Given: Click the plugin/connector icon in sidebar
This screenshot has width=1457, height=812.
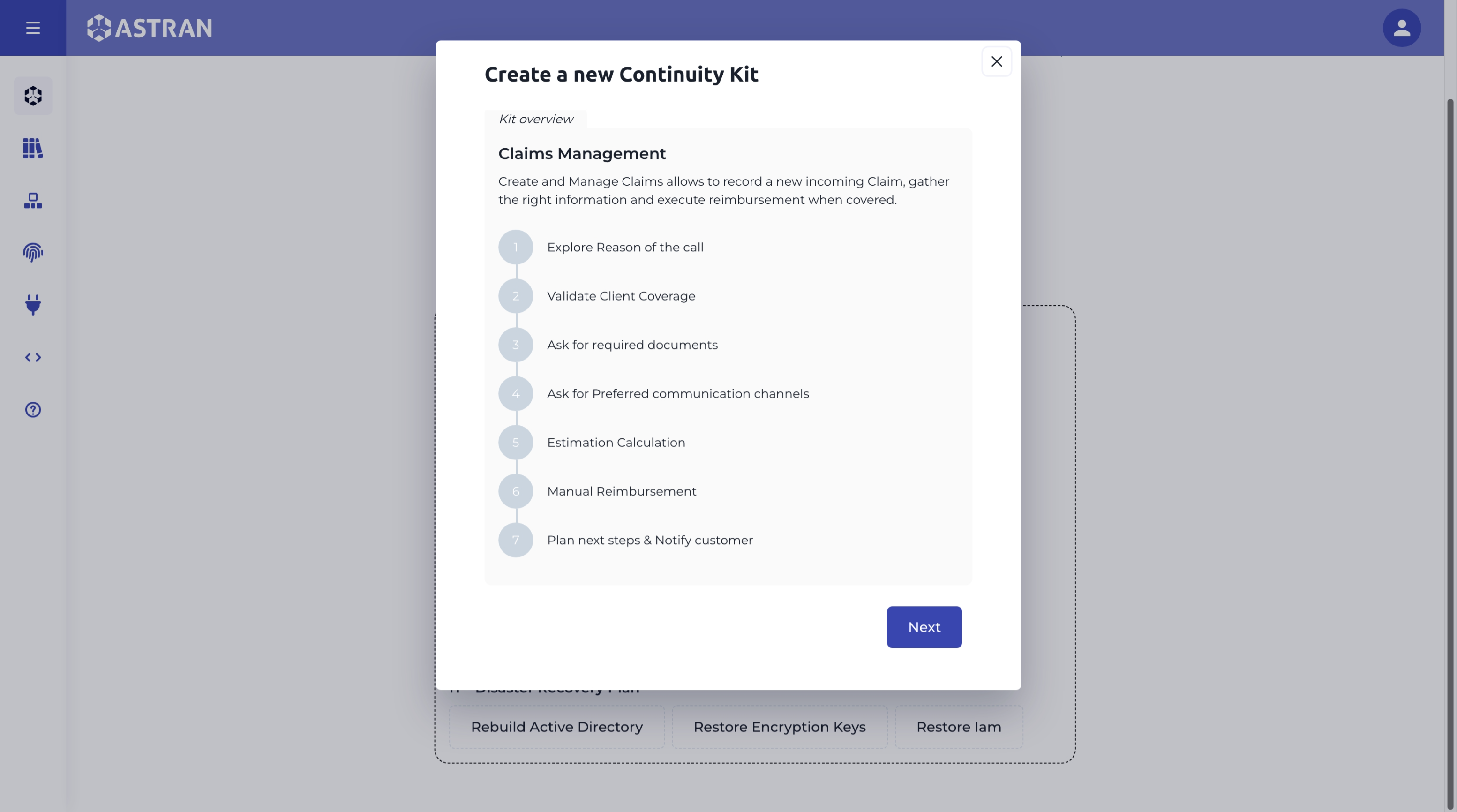Looking at the screenshot, I should (x=33, y=306).
